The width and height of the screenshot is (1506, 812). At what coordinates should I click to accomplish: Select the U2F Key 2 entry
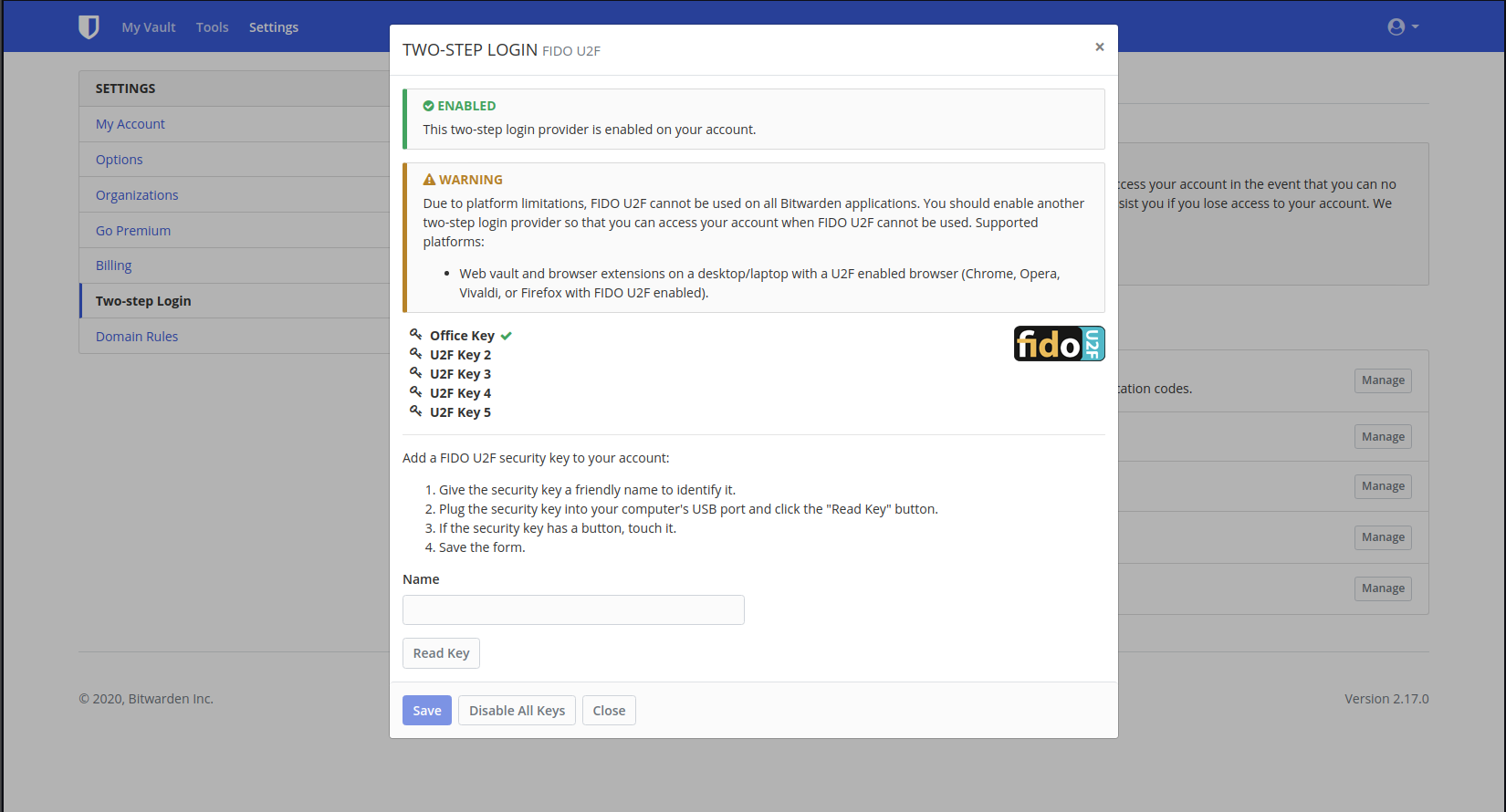[460, 355]
